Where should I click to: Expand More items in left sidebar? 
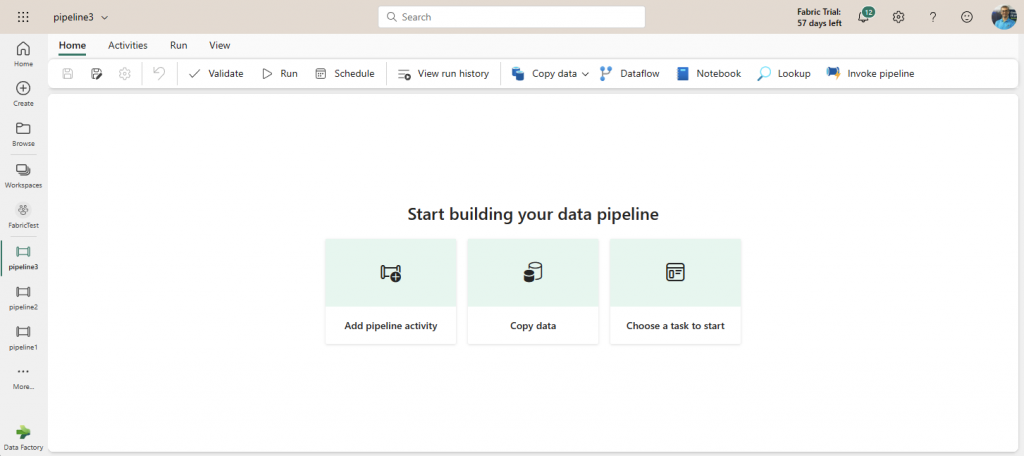[23, 376]
